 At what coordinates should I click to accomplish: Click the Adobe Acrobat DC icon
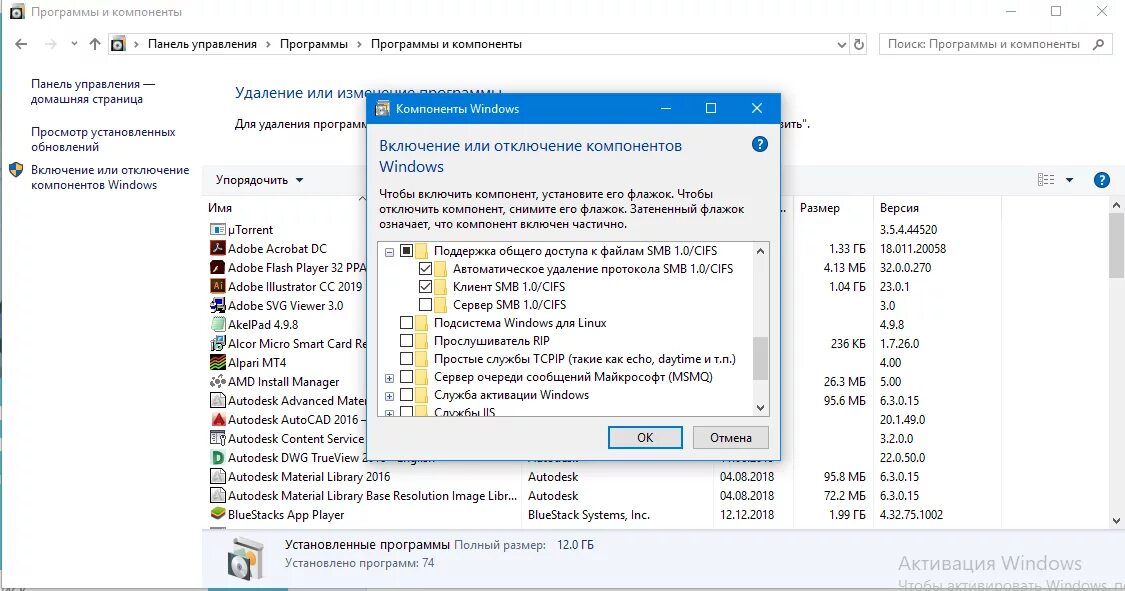217,248
